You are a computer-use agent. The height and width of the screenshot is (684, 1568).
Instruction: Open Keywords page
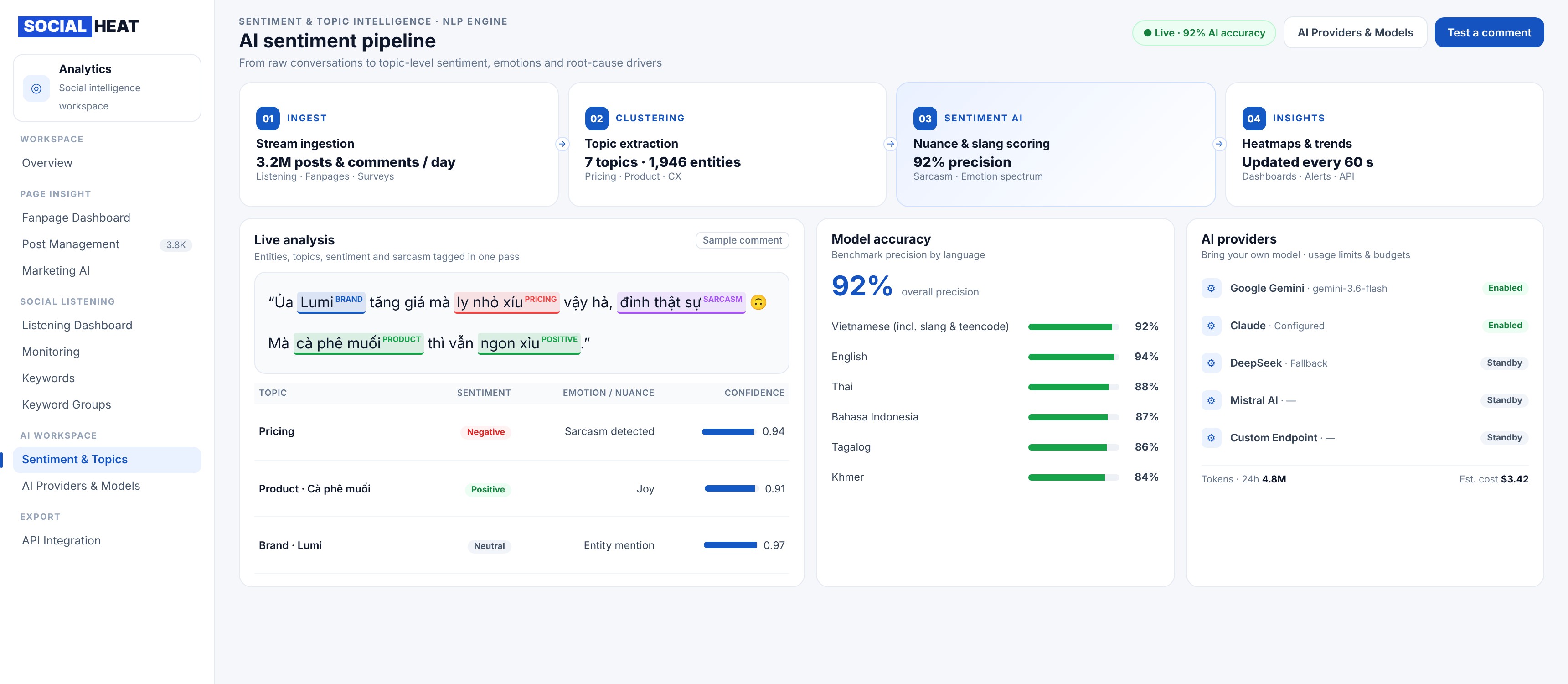[x=107, y=378]
